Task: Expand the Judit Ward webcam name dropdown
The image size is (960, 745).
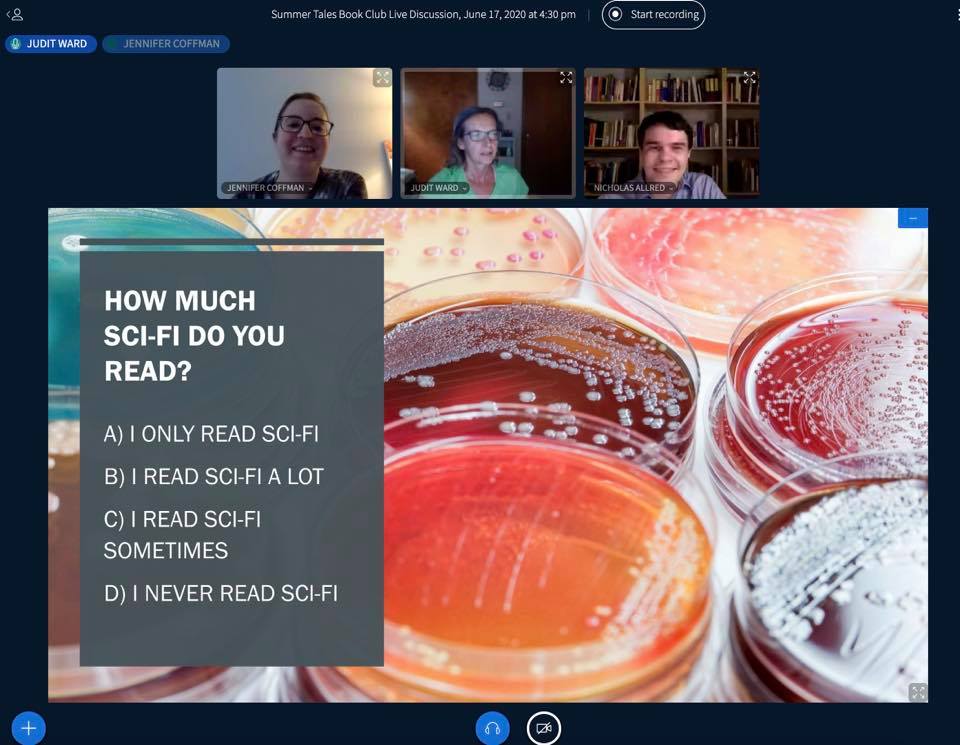Action: tap(438, 187)
